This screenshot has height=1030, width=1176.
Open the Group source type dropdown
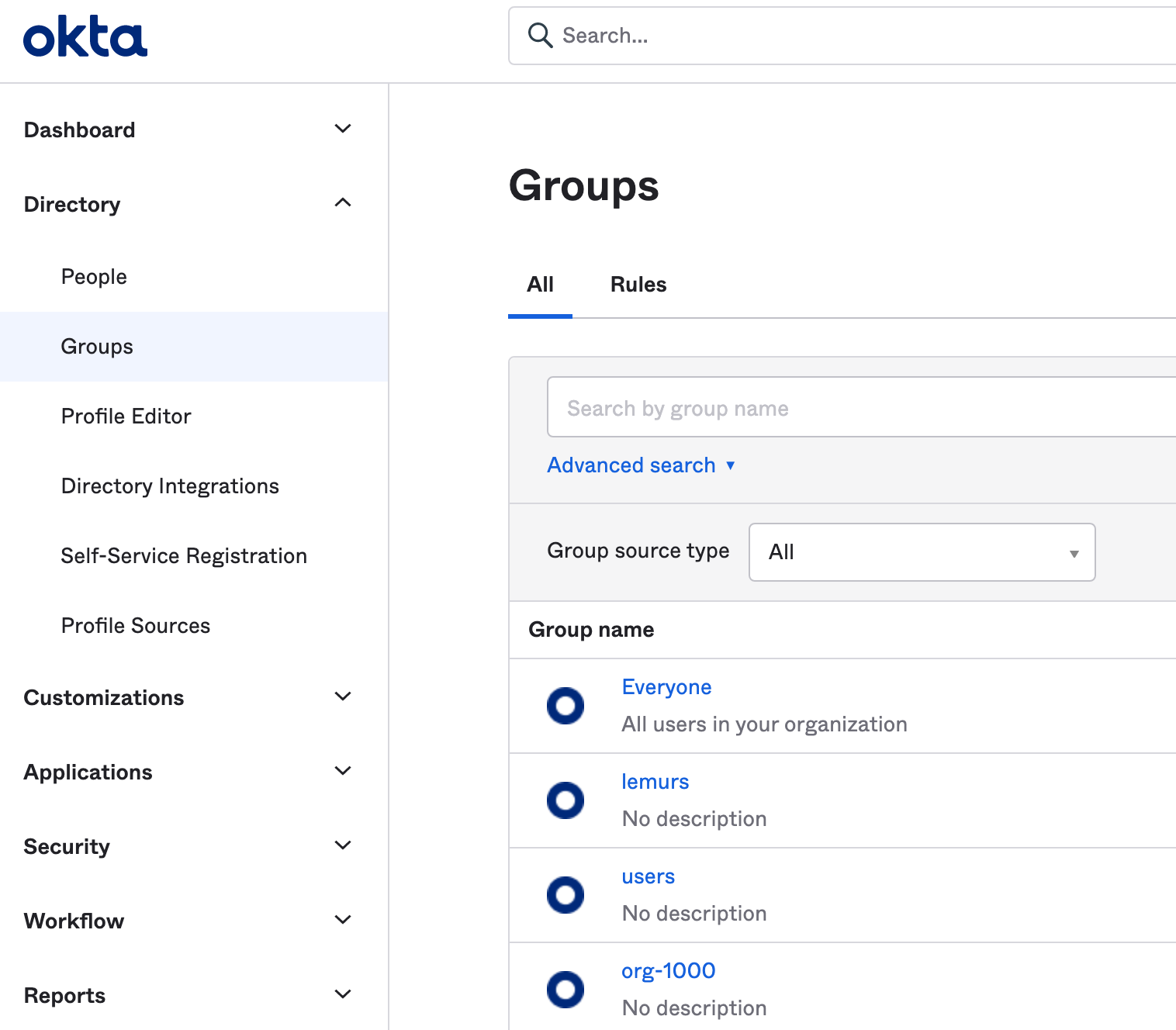pos(922,552)
